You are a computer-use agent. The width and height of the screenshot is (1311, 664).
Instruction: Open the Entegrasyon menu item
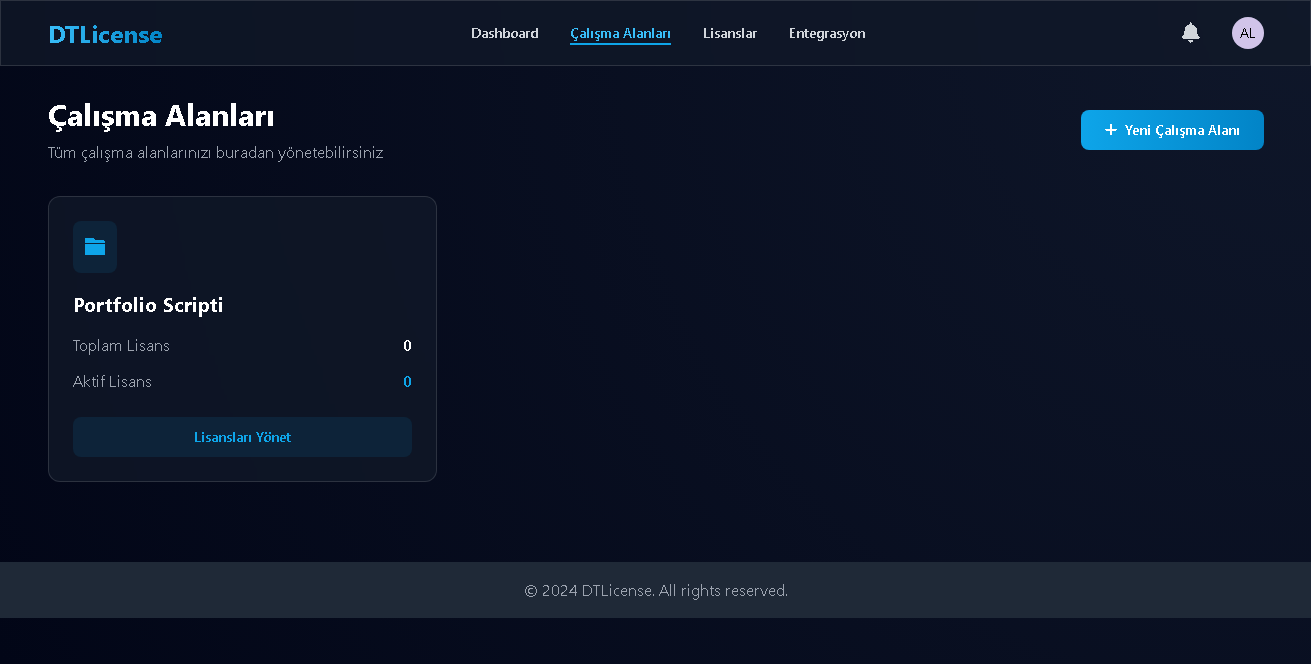827,33
